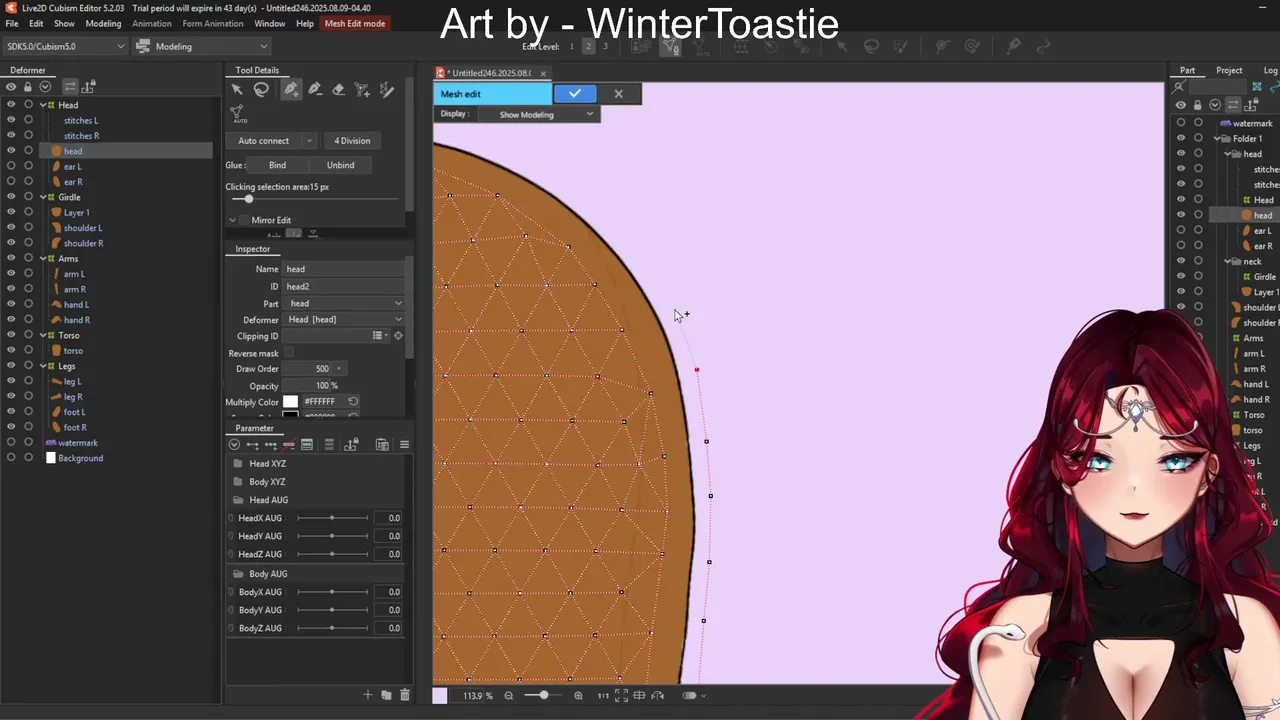Open the Deformer dropdown in Inspector
1280x720 pixels.
tap(345, 319)
